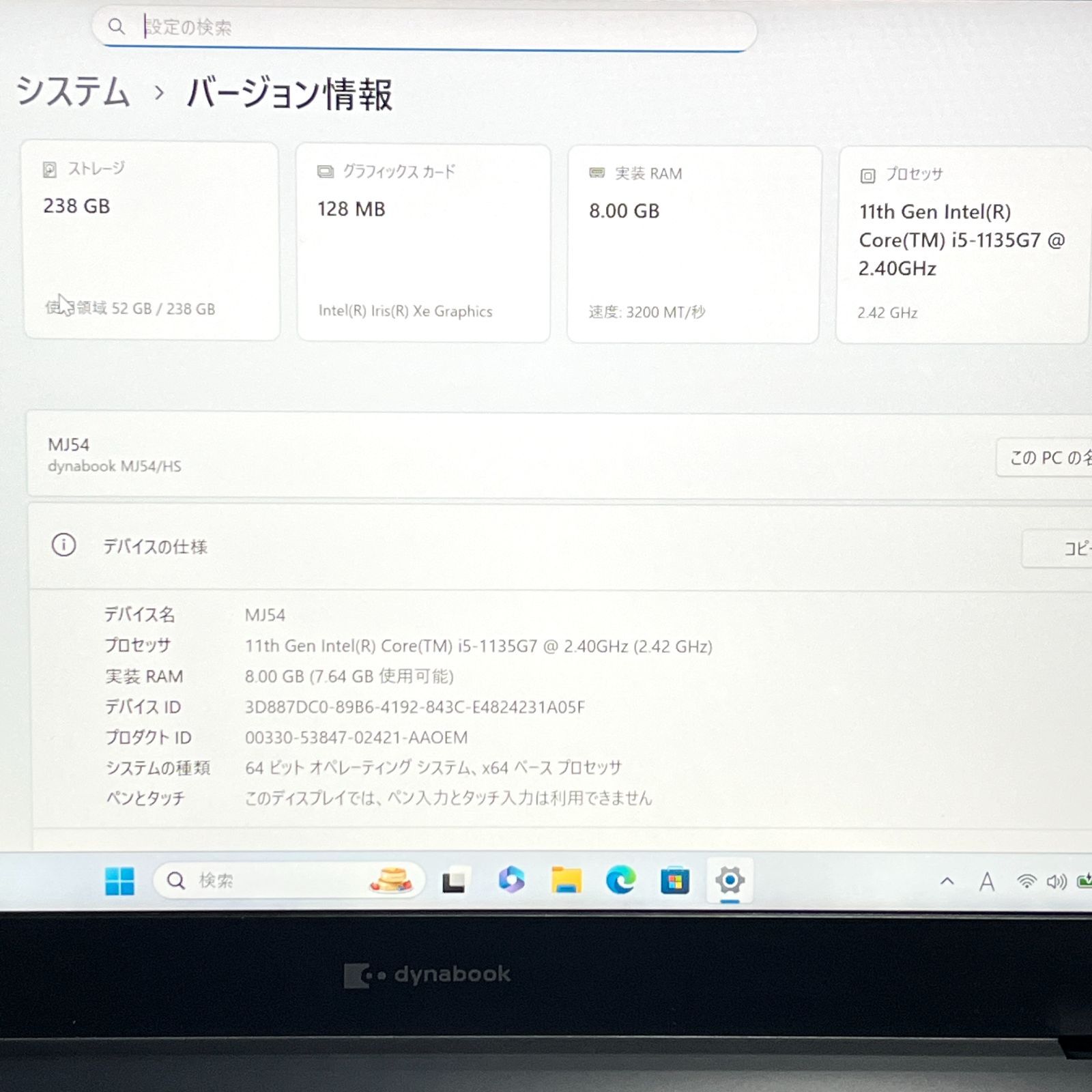Open File Explorer from the taskbar

(x=566, y=880)
